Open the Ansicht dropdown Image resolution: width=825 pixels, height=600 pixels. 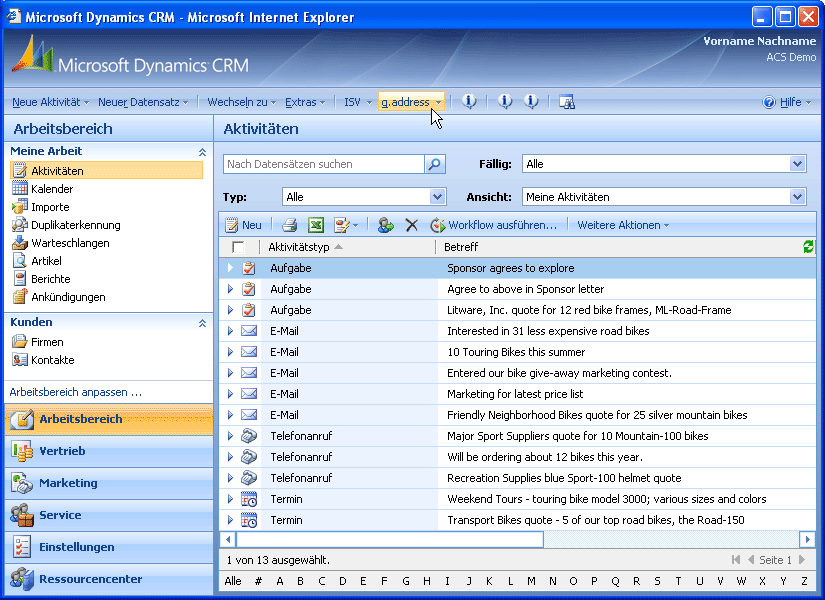(798, 197)
